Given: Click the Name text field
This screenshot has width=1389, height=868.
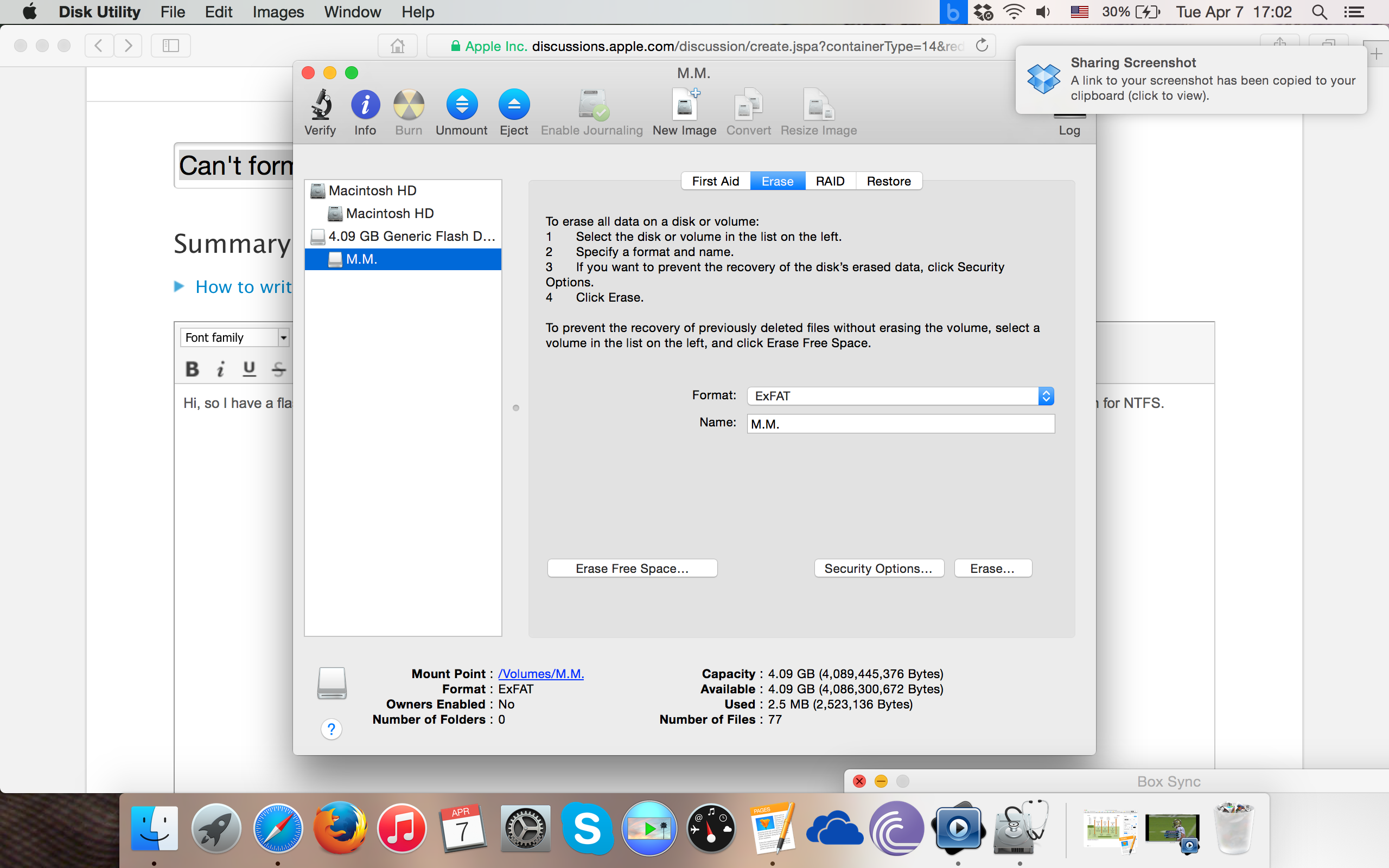Looking at the screenshot, I should pyautogui.click(x=900, y=424).
